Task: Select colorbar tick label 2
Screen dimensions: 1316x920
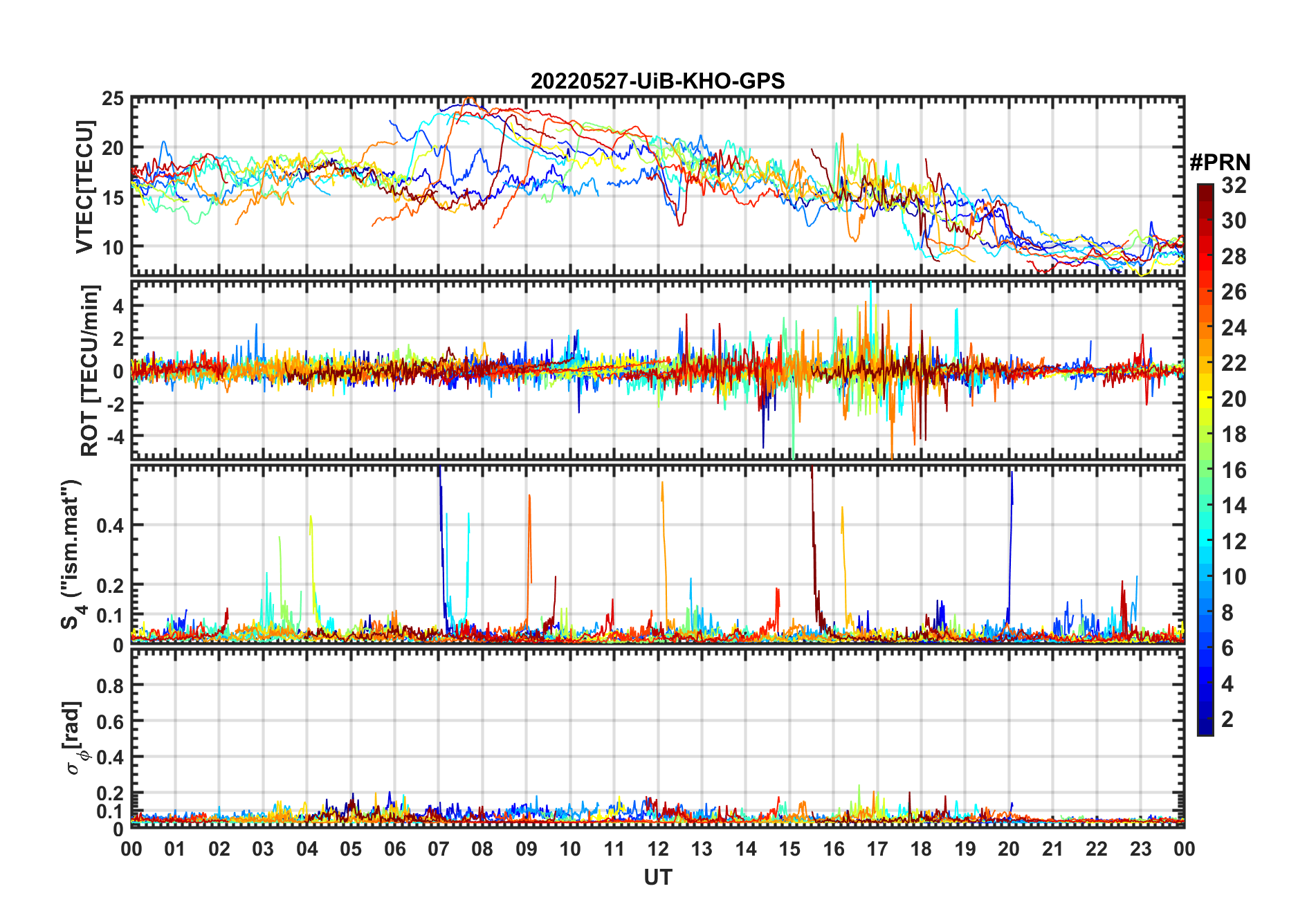Action: point(1227,719)
